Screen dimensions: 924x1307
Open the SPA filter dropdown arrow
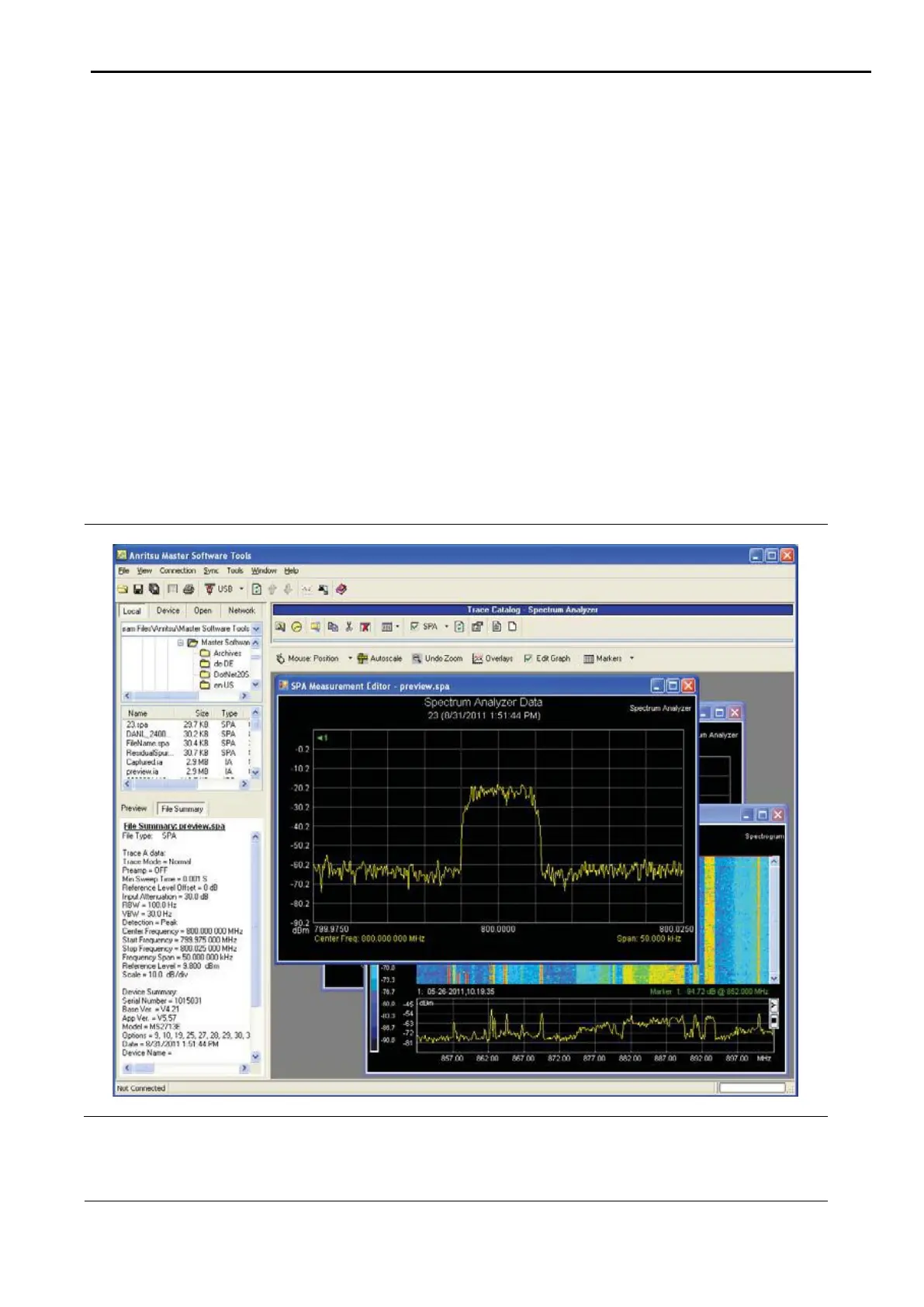point(446,626)
